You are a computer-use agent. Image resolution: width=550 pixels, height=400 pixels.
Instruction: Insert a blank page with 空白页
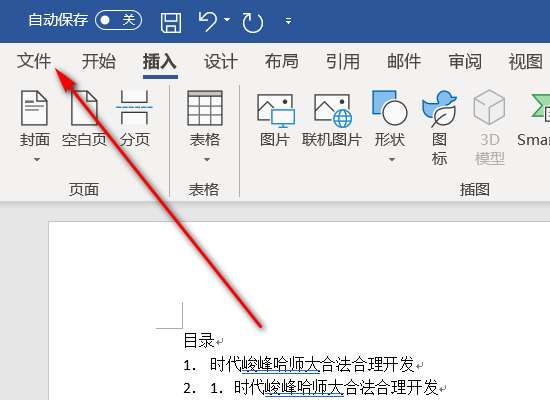pos(84,119)
